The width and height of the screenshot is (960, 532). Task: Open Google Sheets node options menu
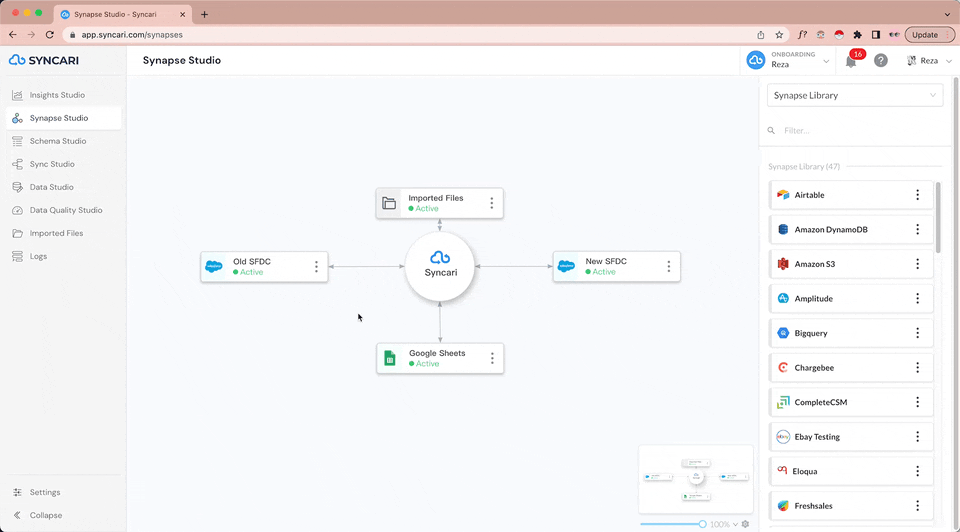tap(492, 358)
